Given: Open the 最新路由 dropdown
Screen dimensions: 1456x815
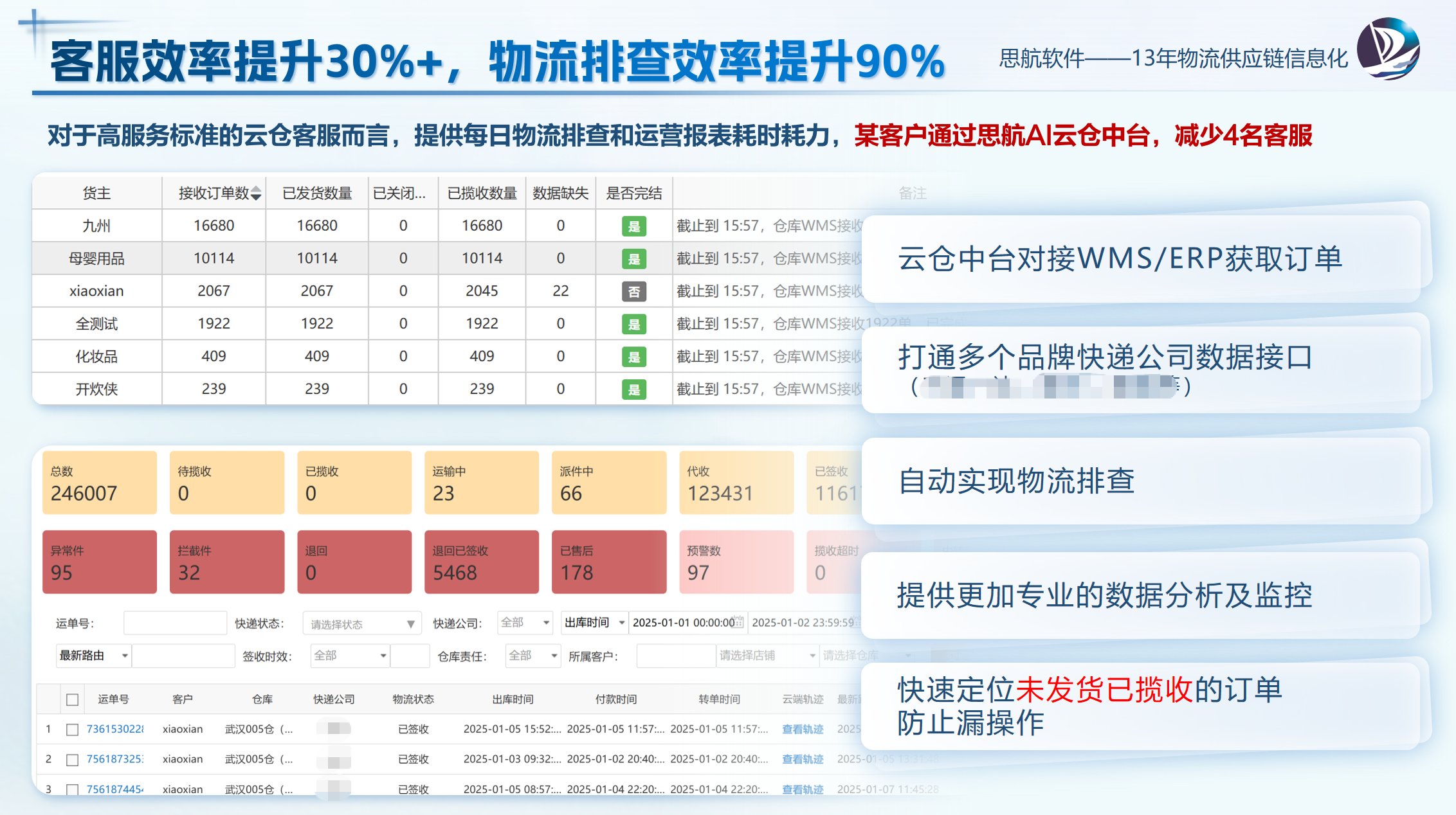Looking at the screenshot, I should point(93,656).
